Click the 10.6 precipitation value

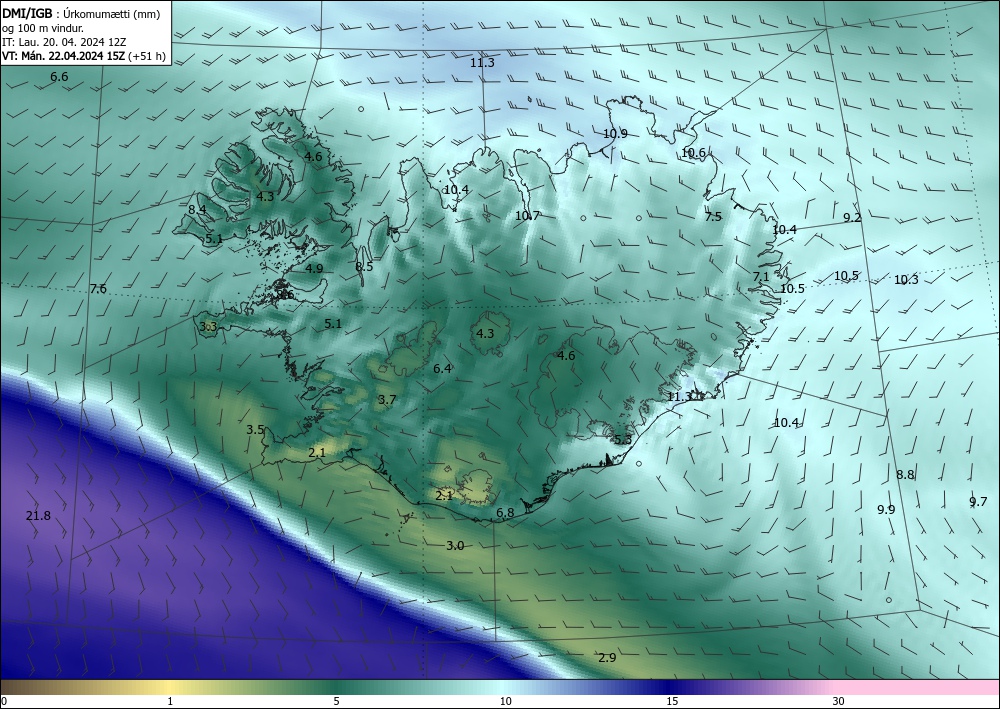[x=693, y=152]
